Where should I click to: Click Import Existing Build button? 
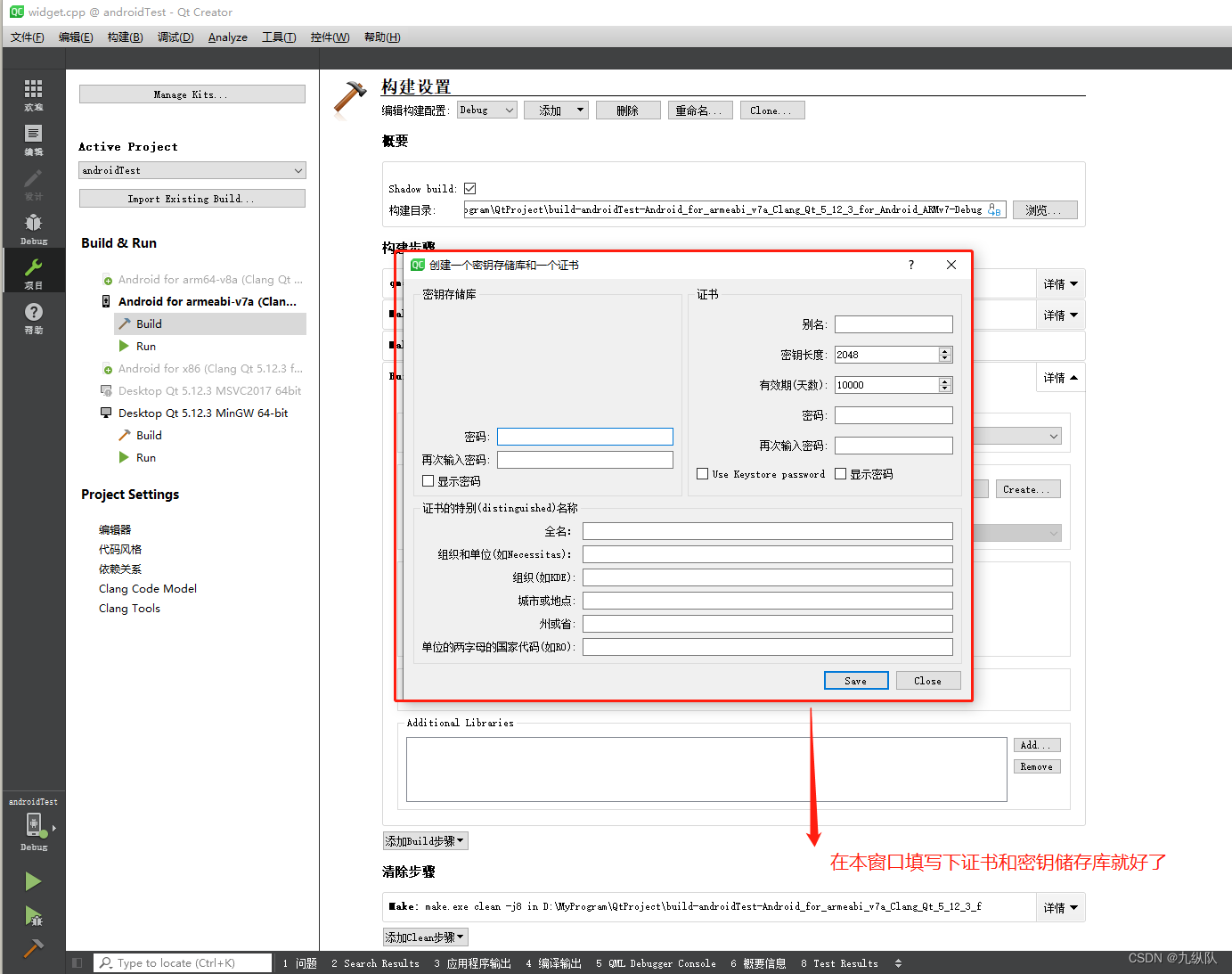[192, 199]
